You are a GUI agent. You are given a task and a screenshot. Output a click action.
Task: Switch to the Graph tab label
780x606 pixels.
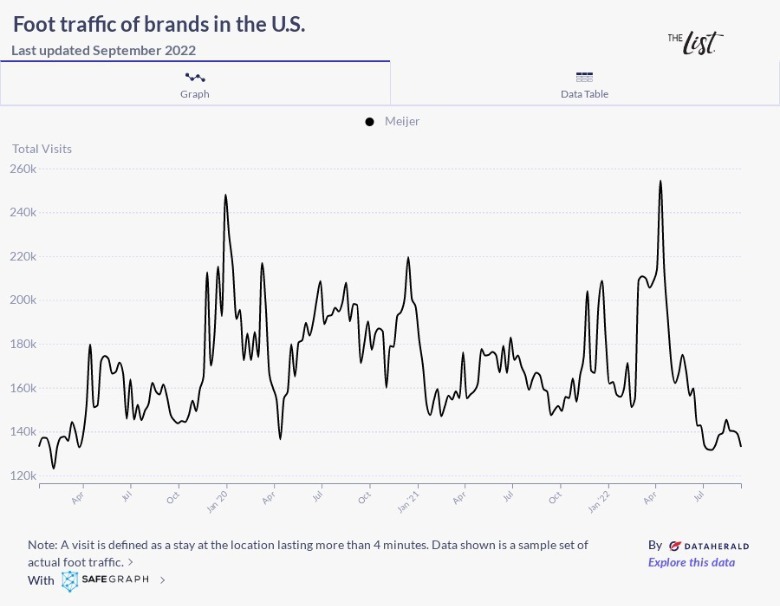195,94
